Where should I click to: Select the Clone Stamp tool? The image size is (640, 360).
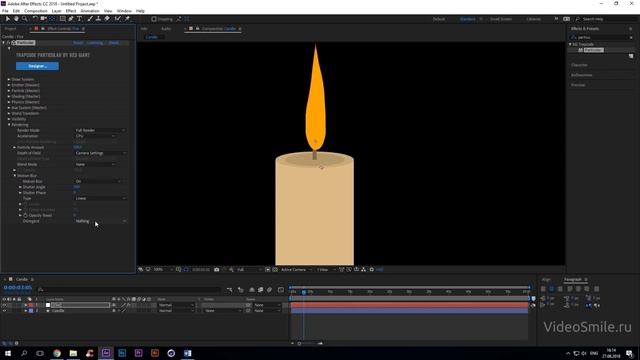point(98,19)
